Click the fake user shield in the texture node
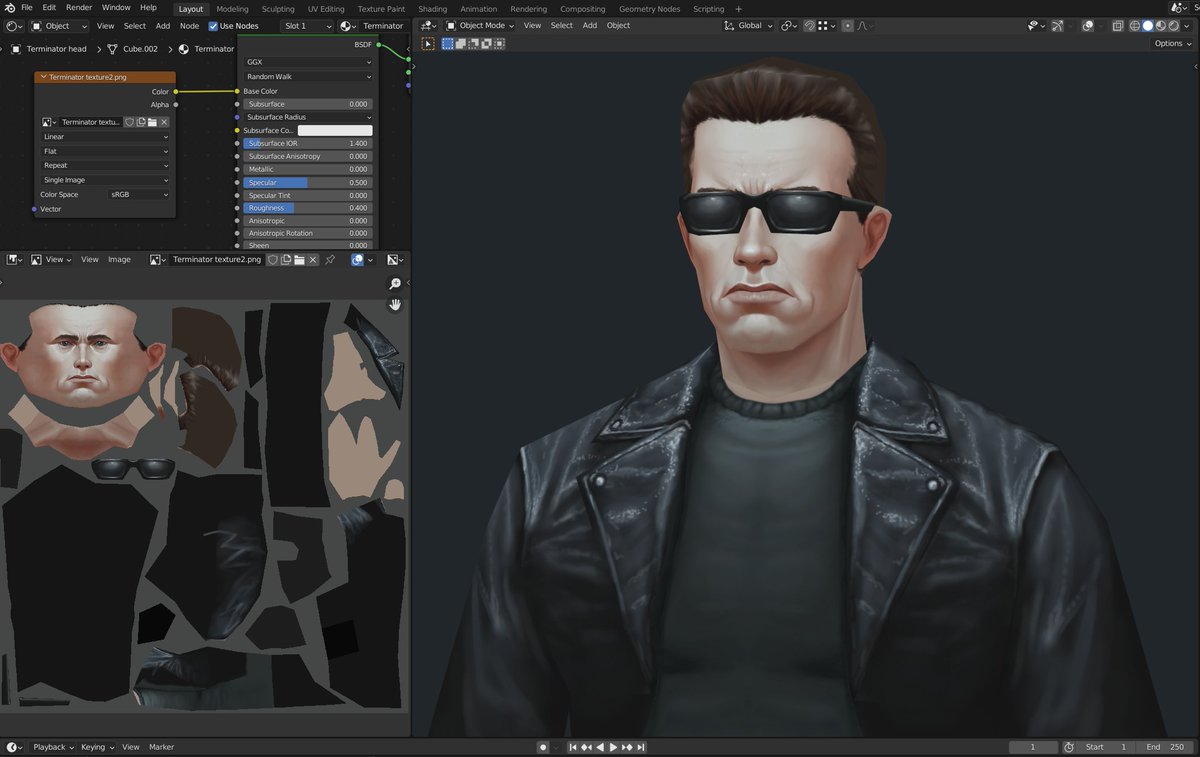Screen dimensions: 1200x757 (x=129, y=122)
